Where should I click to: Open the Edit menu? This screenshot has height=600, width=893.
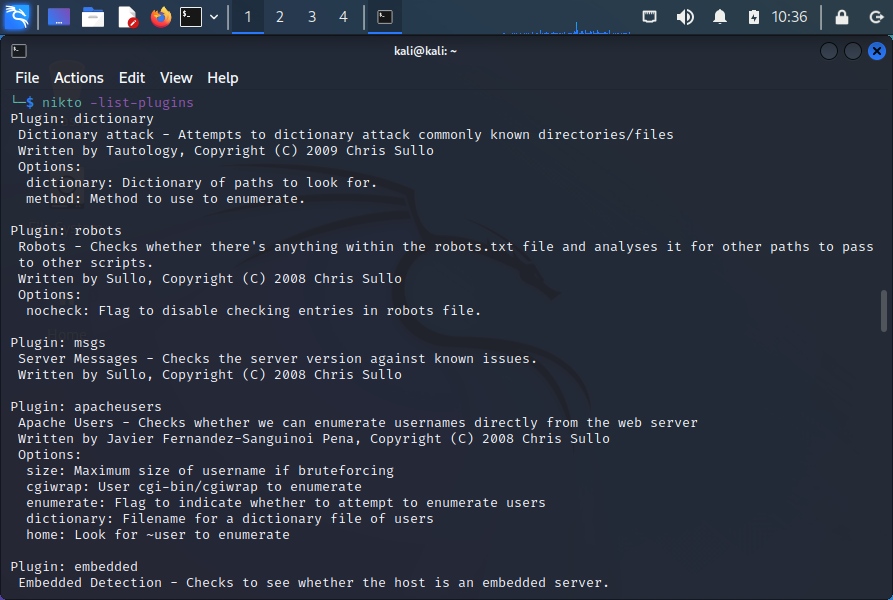pyautogui.click(x=132, y=77)
